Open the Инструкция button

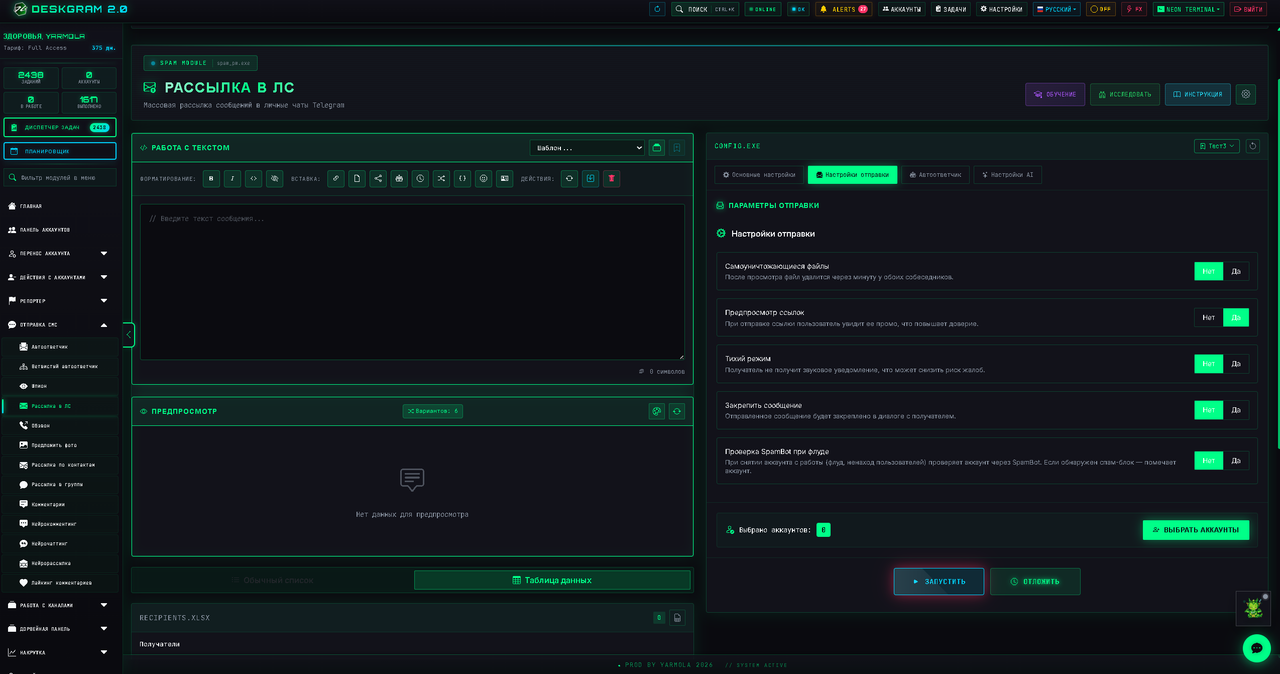(x=1197, y=94)
